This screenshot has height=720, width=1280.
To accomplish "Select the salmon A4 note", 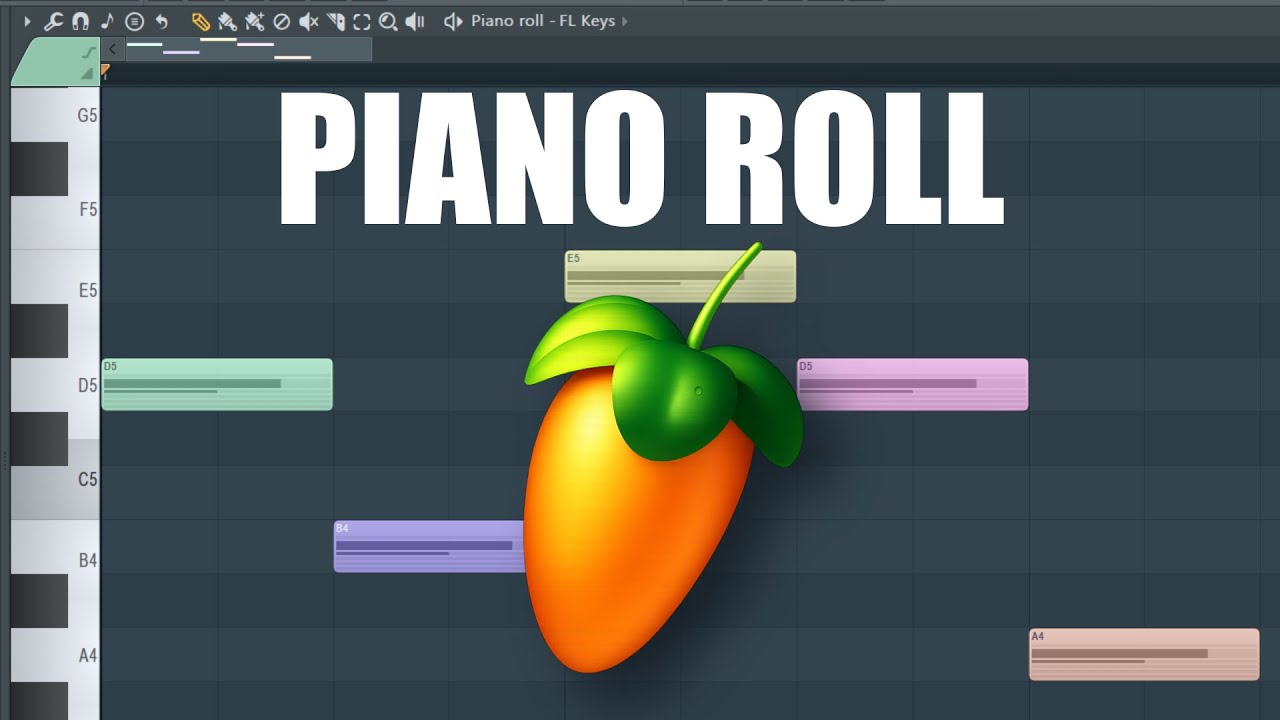I will click(1144, 654).
